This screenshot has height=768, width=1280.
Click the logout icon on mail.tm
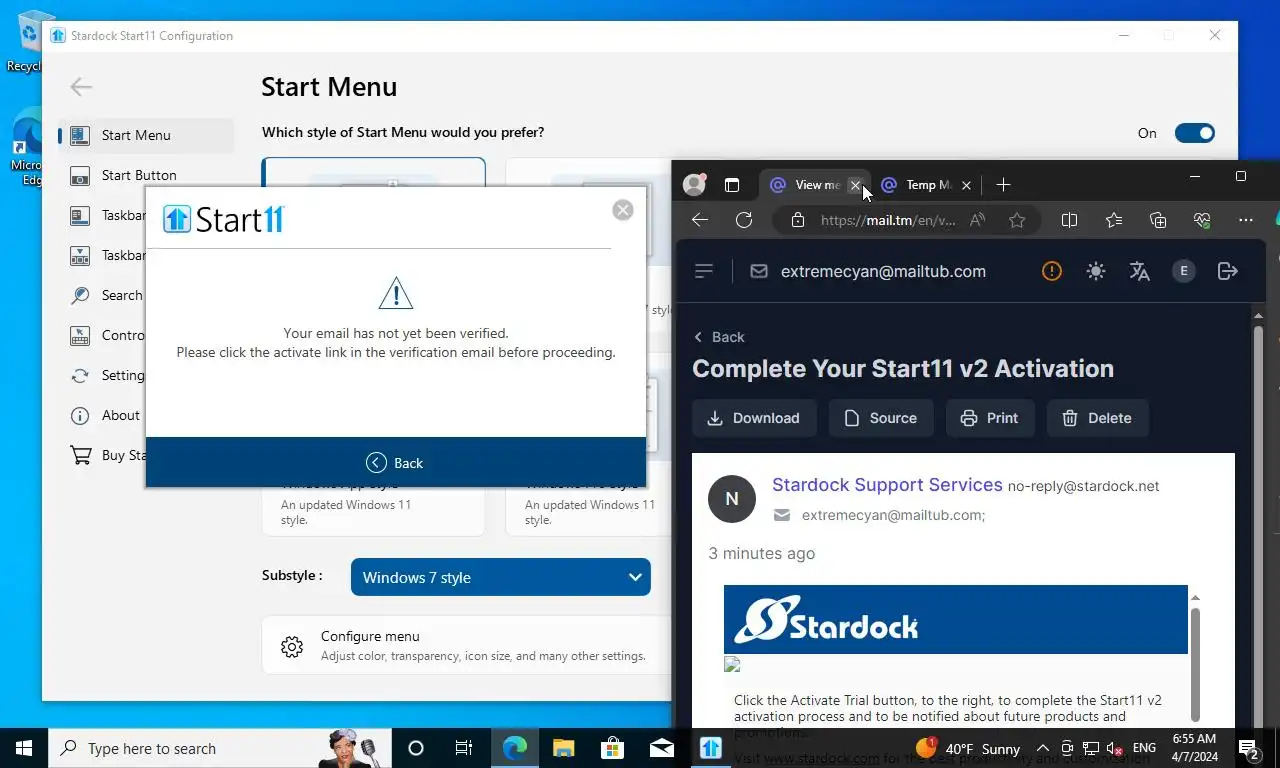pyautogui.click(x=1228, y=271)
